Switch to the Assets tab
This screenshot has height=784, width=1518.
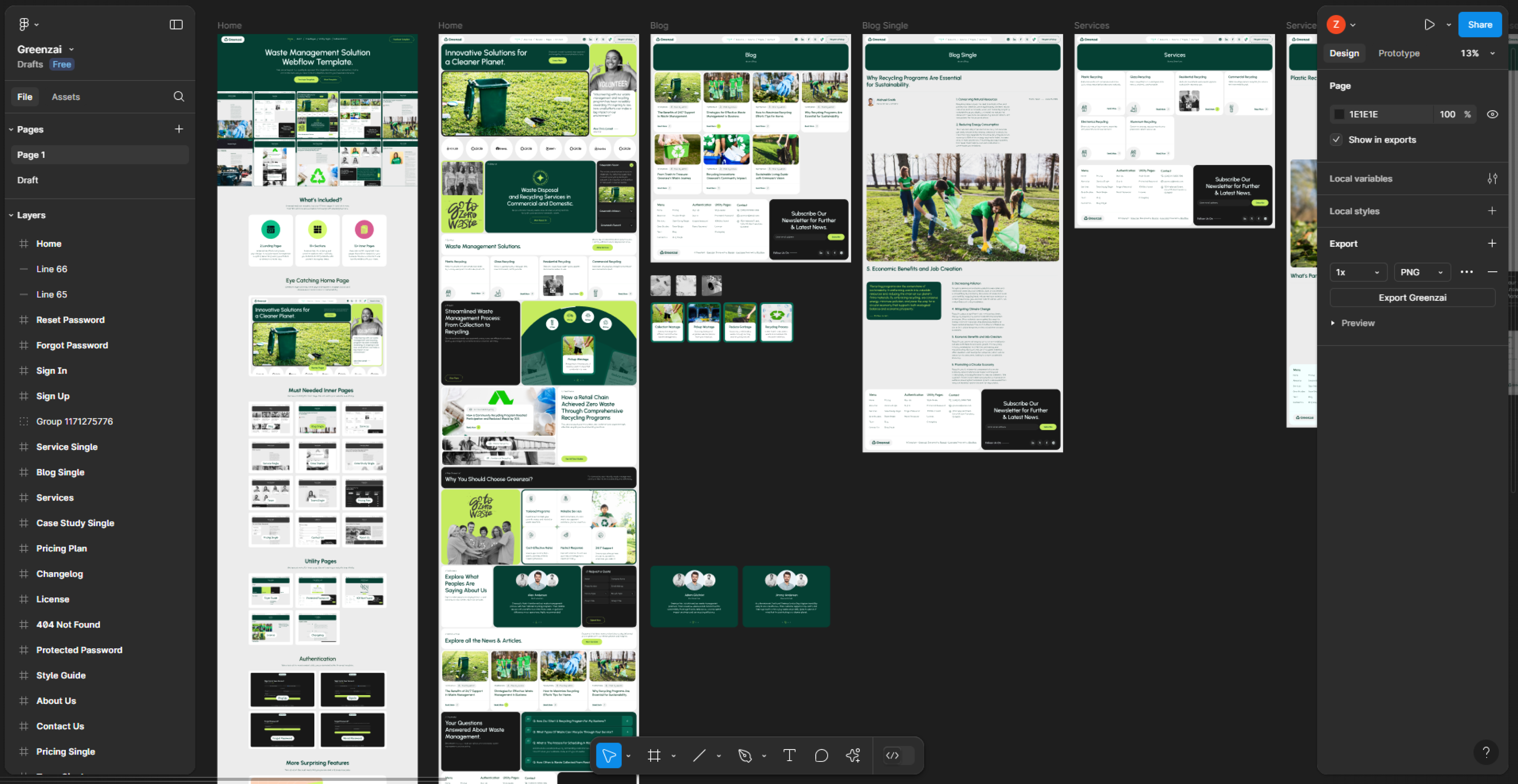click(x=66, y=97)
